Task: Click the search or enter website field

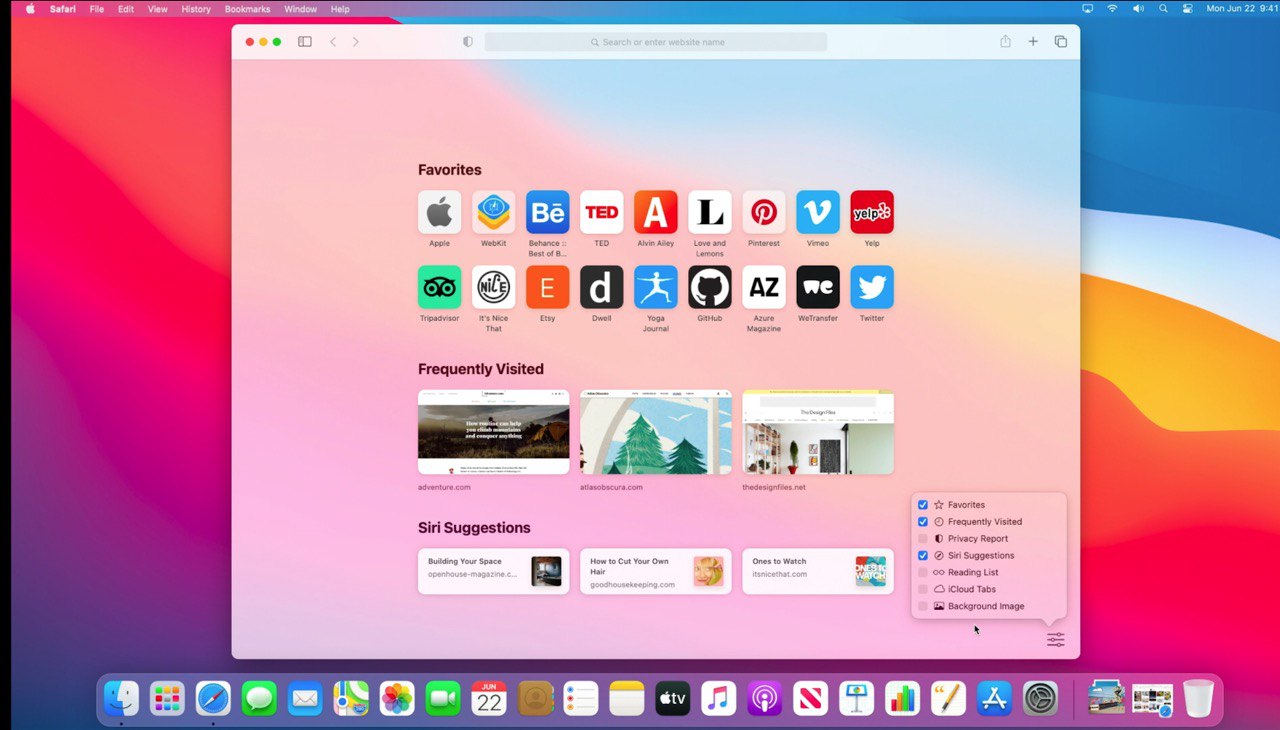Action: point(656,42)
